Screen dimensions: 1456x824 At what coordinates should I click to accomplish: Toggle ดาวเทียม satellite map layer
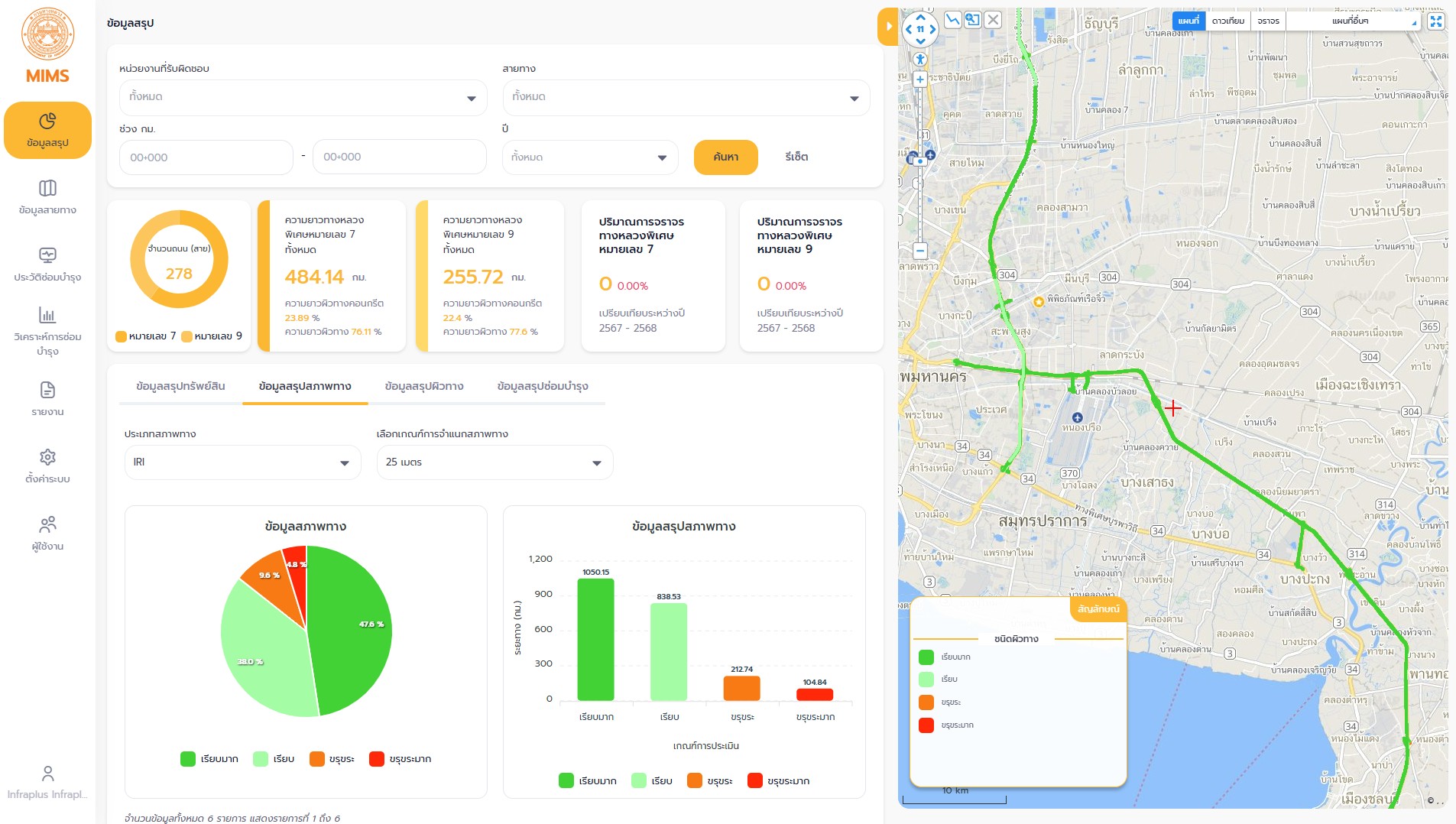click(1227, 21)
